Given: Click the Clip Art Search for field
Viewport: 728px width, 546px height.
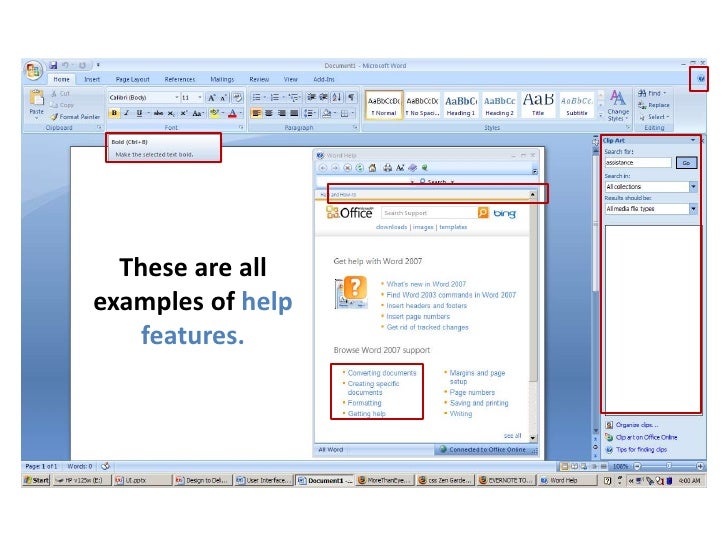Looking at the screenshot, I should coord(638,162).
